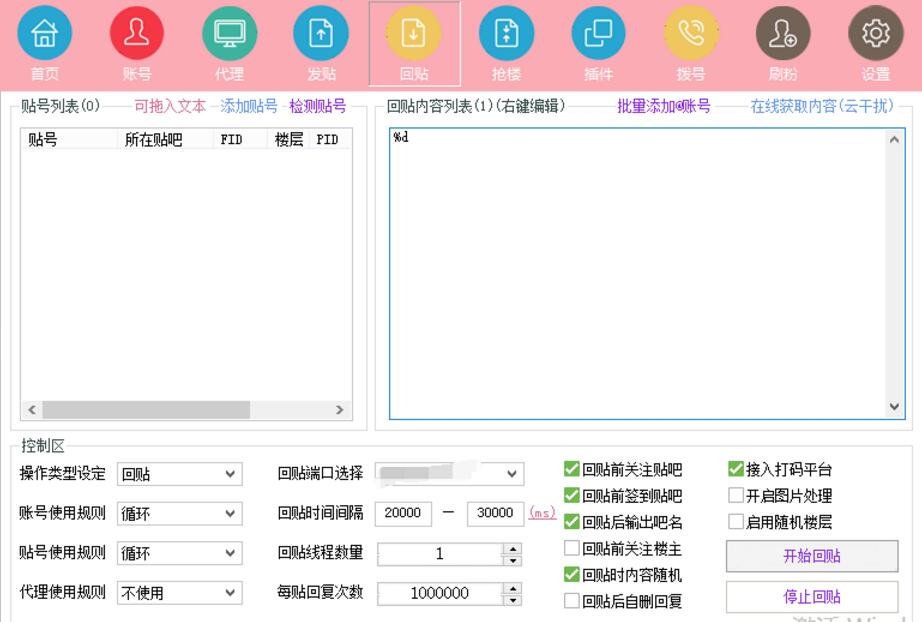Click the 可拖入文本 link
Image resolution: width=922 pixels, height=622 pixels.
170,106
